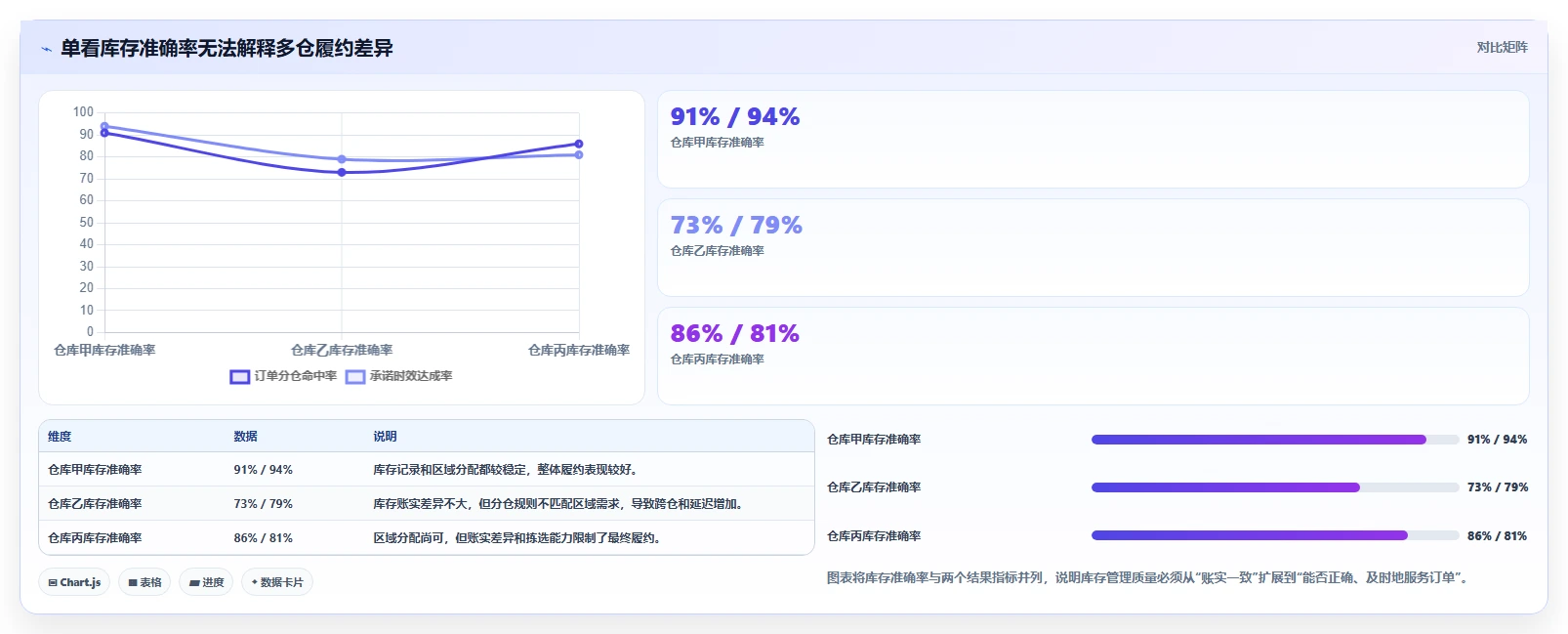Click the 仓库甲库存准确率 table row label
The height and width of the screenshot is (634, 1568).
(95, 470)
